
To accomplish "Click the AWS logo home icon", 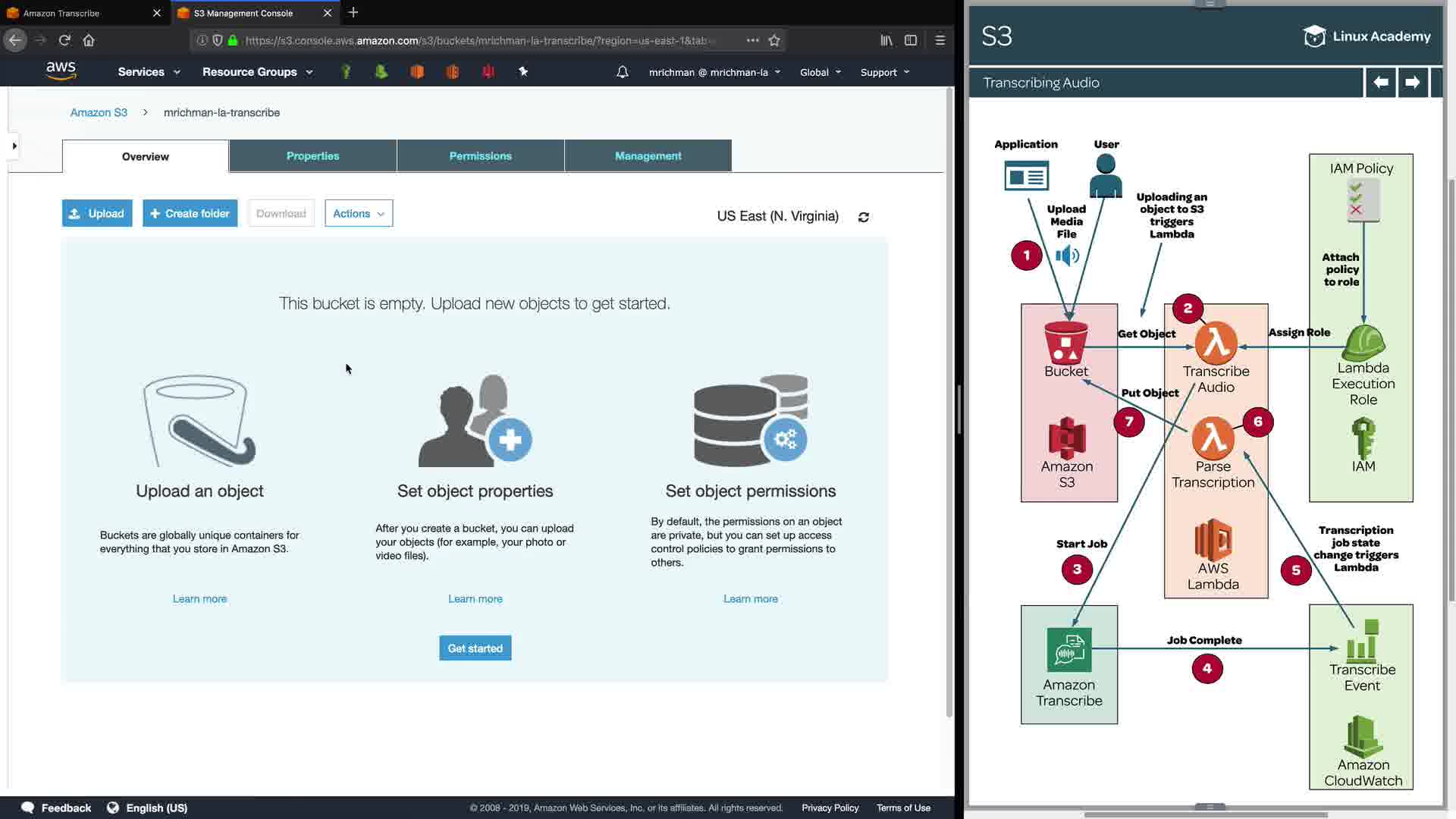I will (61, 71).
